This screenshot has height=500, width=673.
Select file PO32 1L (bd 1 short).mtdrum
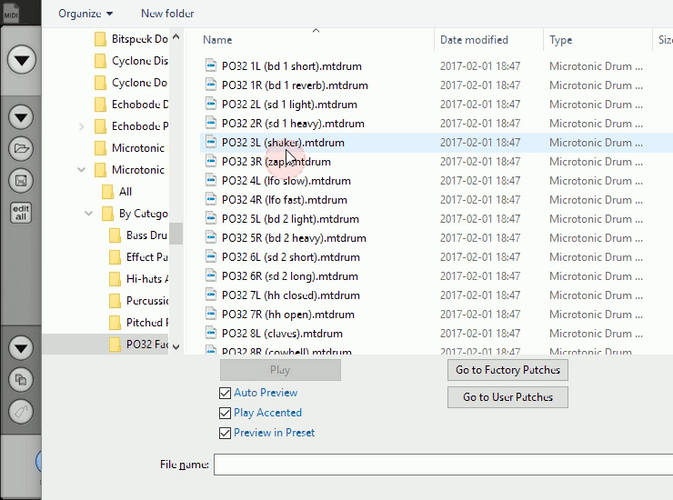point(291,66)
